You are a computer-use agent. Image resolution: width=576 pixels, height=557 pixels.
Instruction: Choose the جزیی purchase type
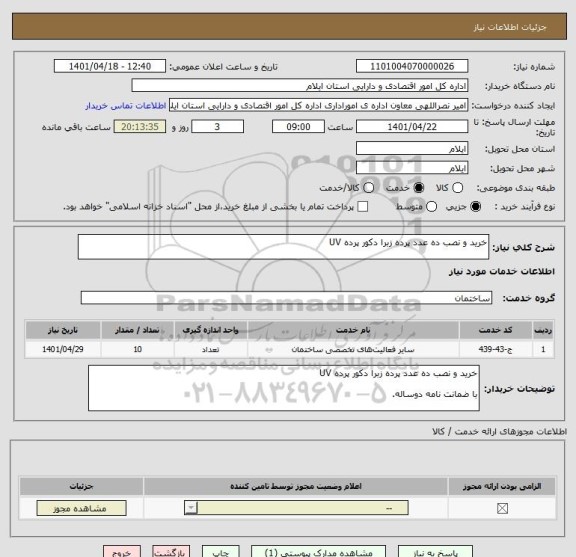click(x=475, y=206)
